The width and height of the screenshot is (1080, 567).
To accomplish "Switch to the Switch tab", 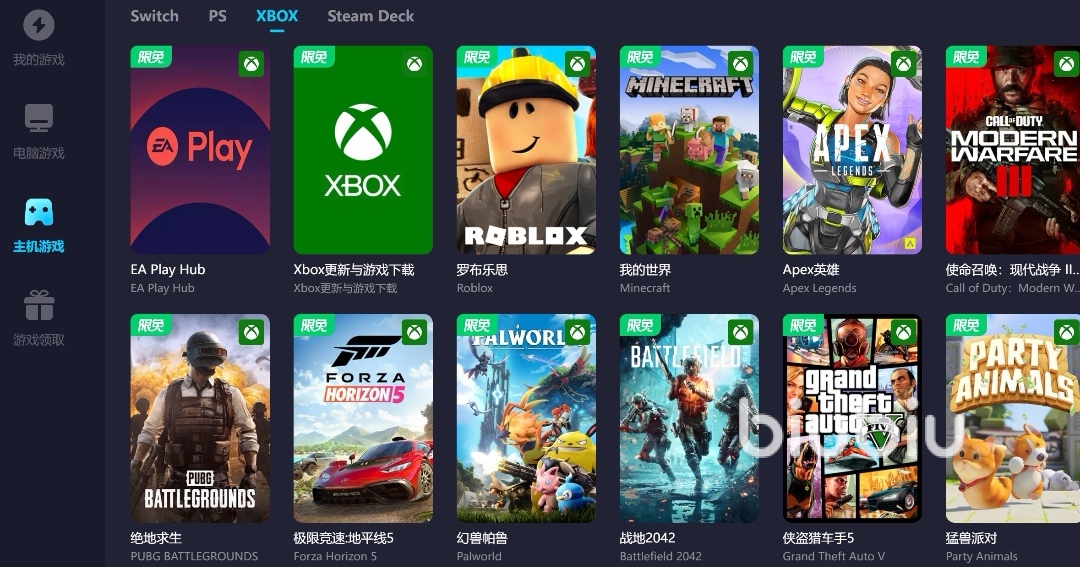I will pos(154,16).
